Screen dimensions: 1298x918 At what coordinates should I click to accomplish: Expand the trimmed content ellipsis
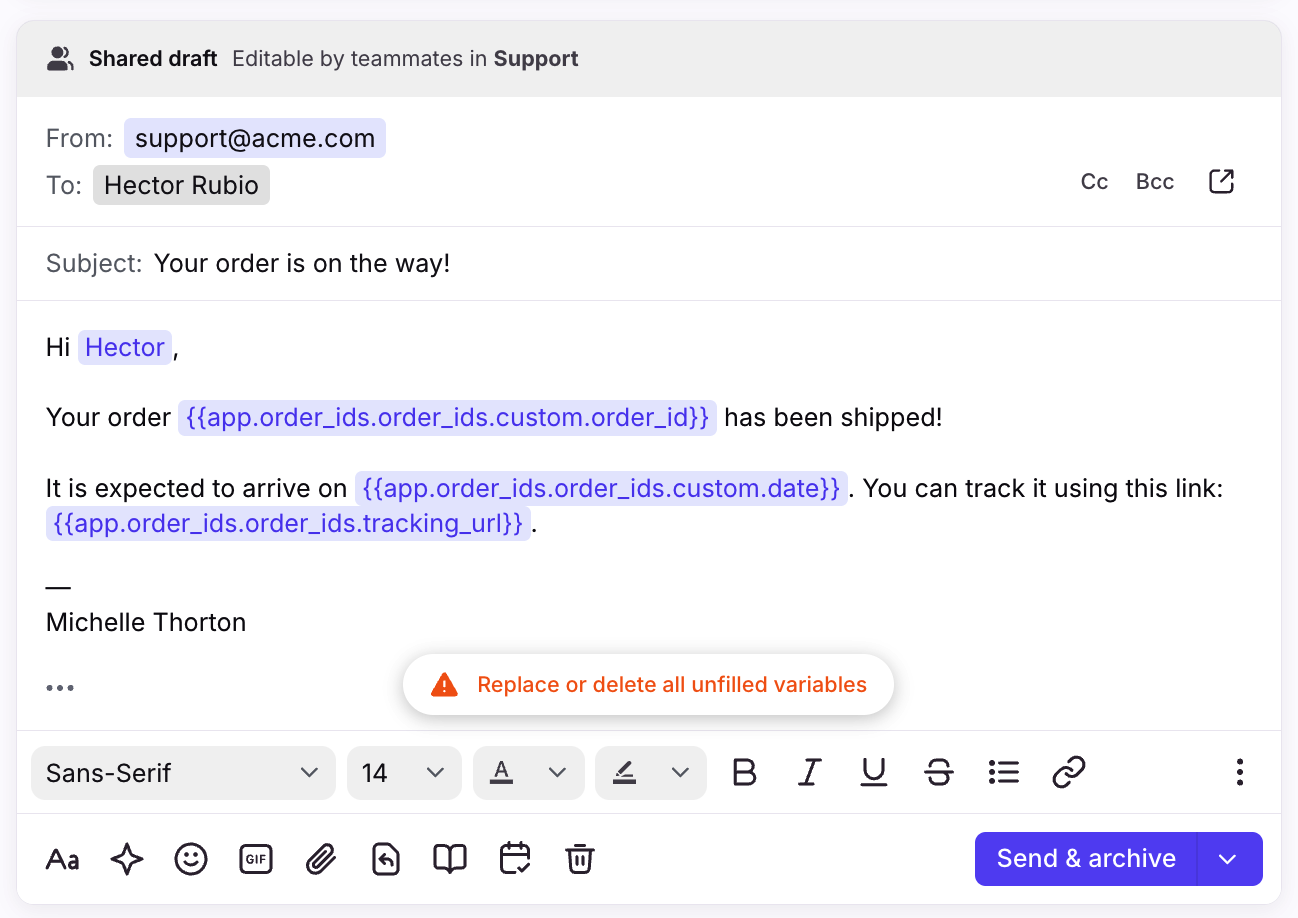(60, 688)
